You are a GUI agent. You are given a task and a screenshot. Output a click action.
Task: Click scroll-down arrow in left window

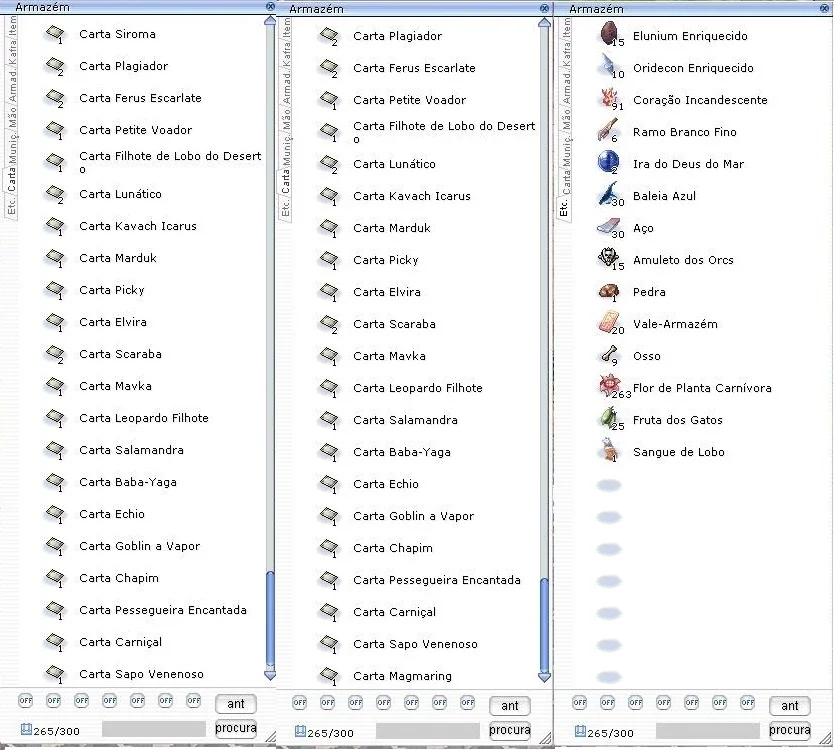(x=270, y=675)
